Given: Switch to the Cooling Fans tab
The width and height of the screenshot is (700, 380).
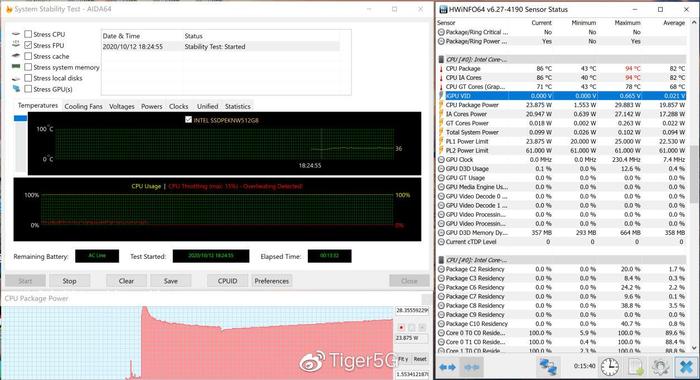Looking at the screenshot, I should 83,106.
